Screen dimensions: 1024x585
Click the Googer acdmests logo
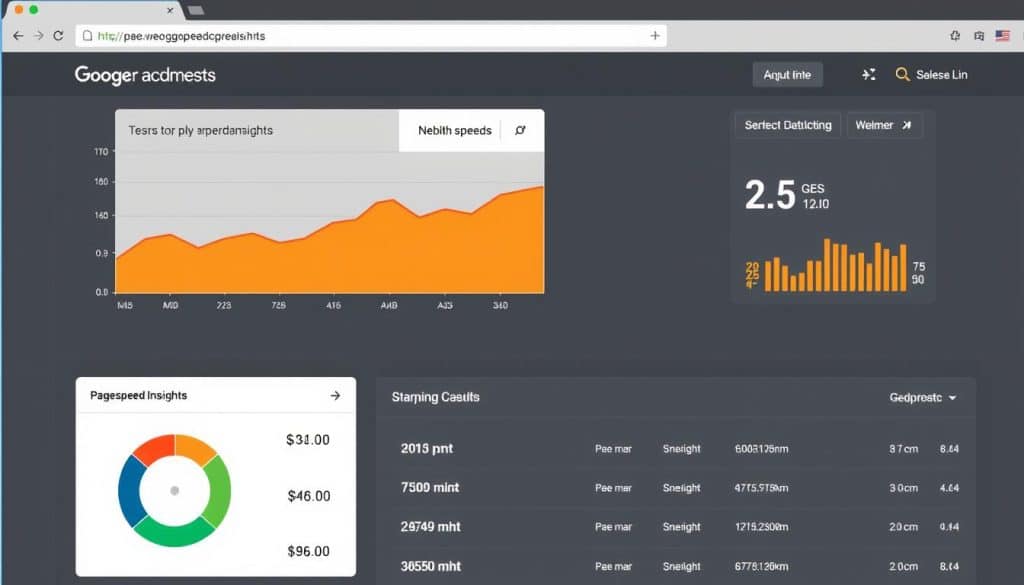[x=145, y=75]
